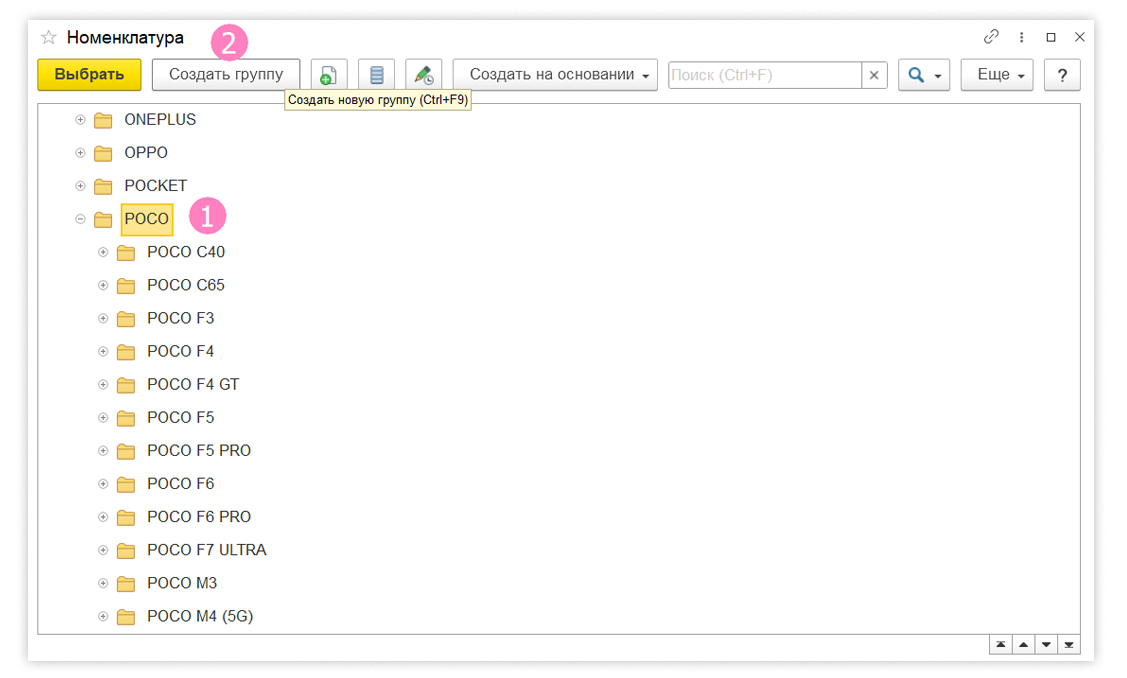
Task: Expand the POCO F6 PRO group
Action: (x=103, y=516)
